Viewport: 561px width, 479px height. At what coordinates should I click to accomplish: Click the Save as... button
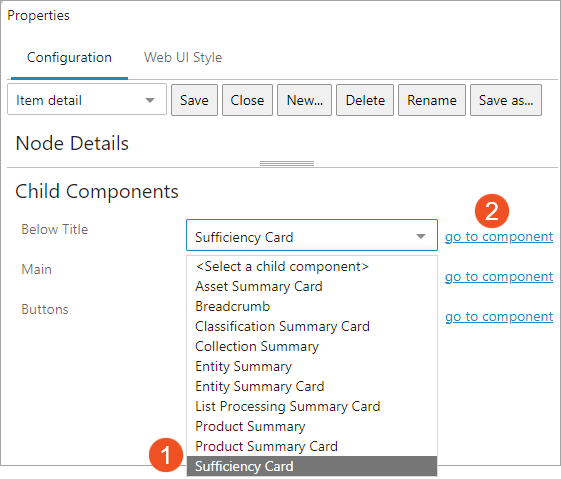click(506, 100)
